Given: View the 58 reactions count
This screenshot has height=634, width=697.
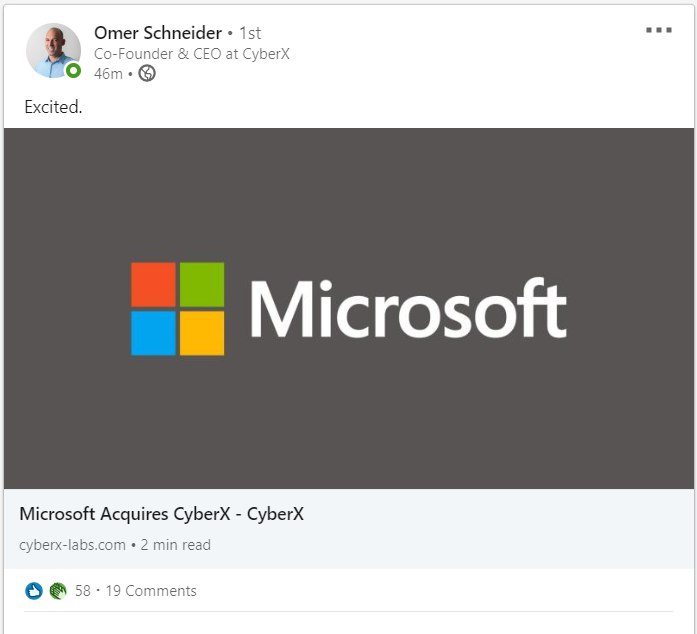Looking at the screenshot, I should (82, 591).
